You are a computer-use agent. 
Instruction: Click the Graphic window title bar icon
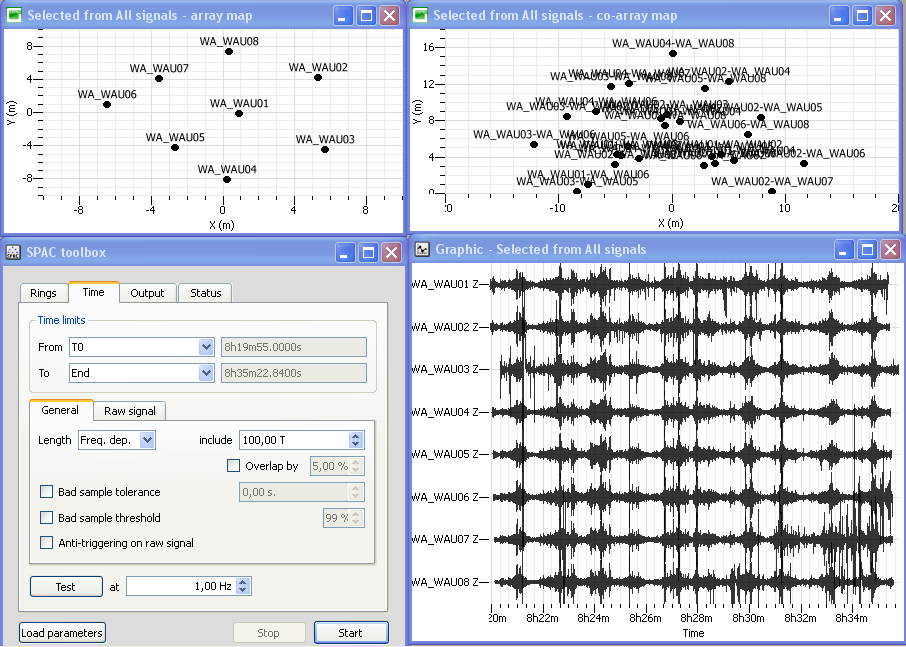click(x=422, y=249)
